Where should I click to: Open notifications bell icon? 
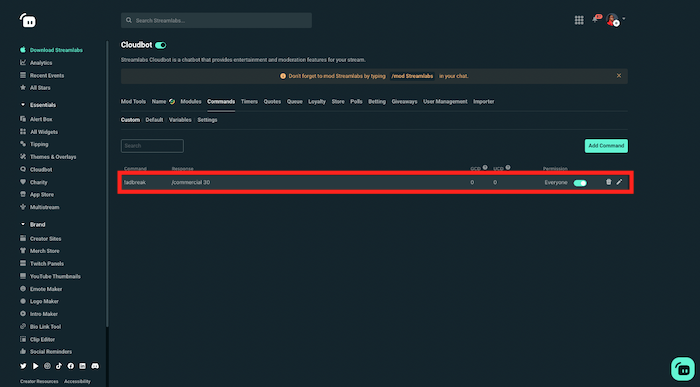pyautogui.click(x=596, y=19)
